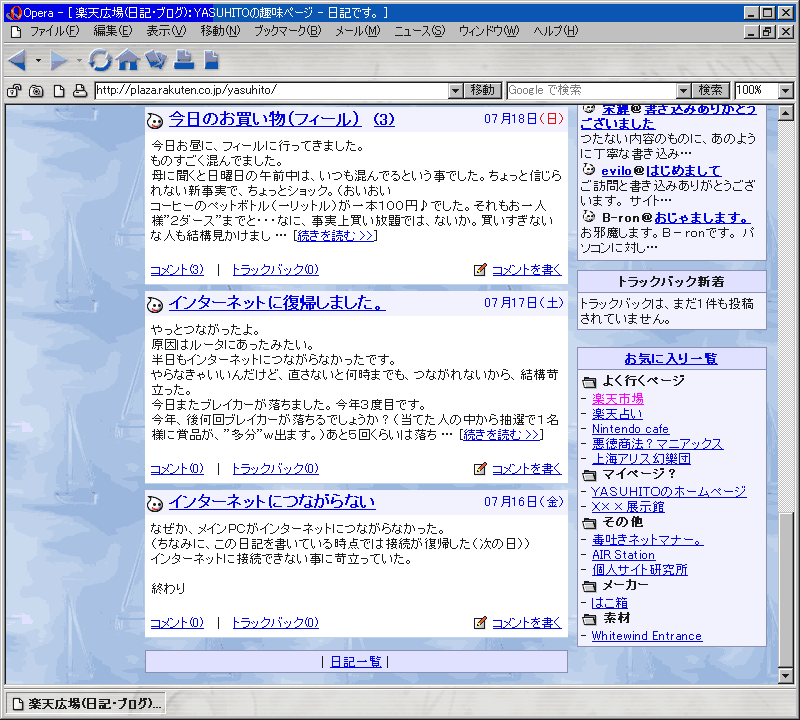Open the Hotlist bookmarks icon
This screenshot has height=720, width=800.
tap(156, 60)
